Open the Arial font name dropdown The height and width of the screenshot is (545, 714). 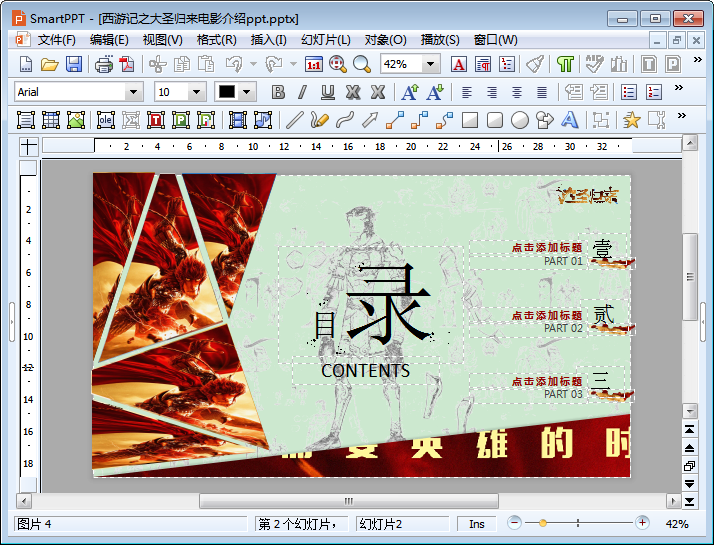click(133, 92)
